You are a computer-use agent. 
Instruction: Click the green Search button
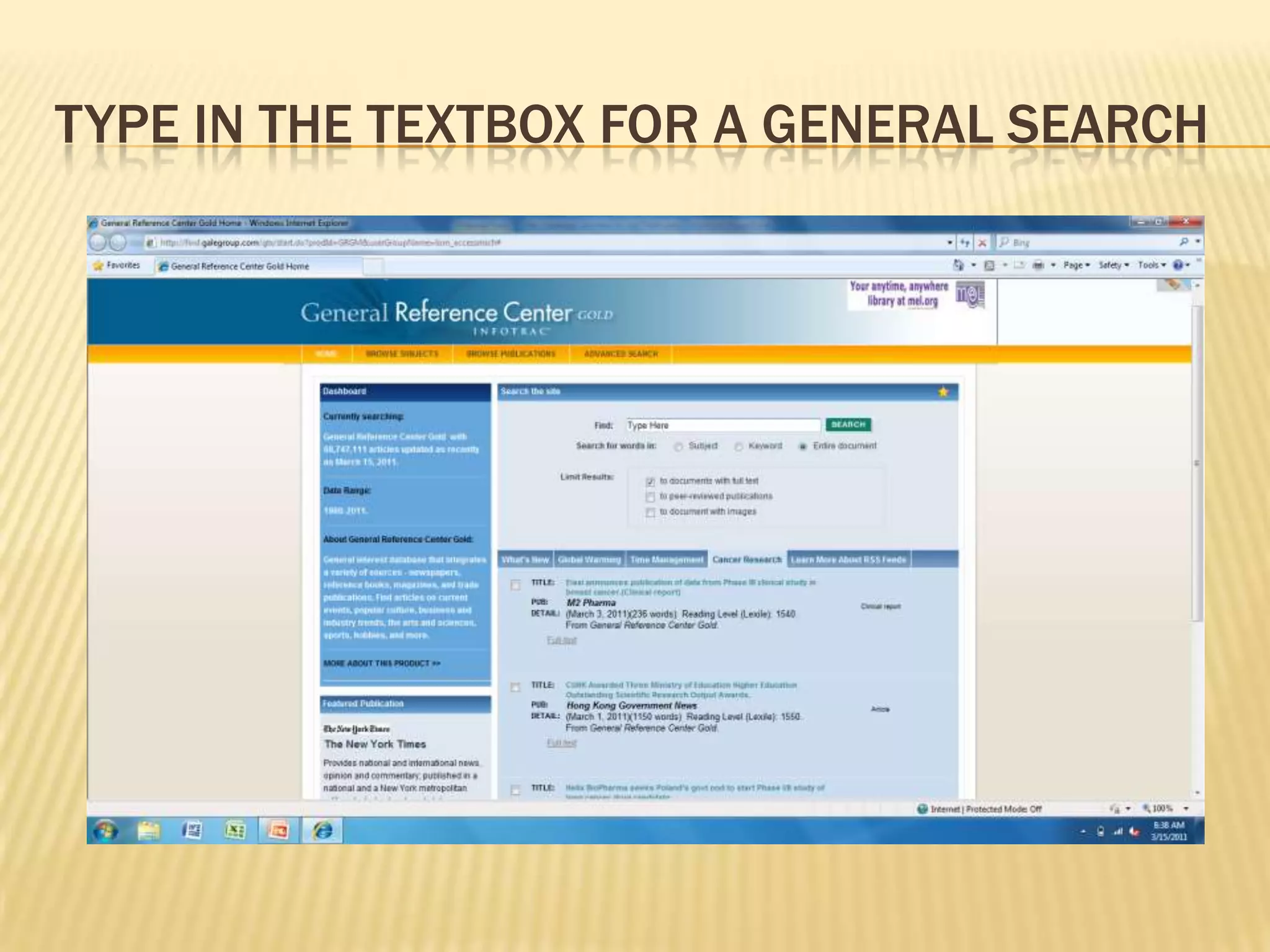848,425
